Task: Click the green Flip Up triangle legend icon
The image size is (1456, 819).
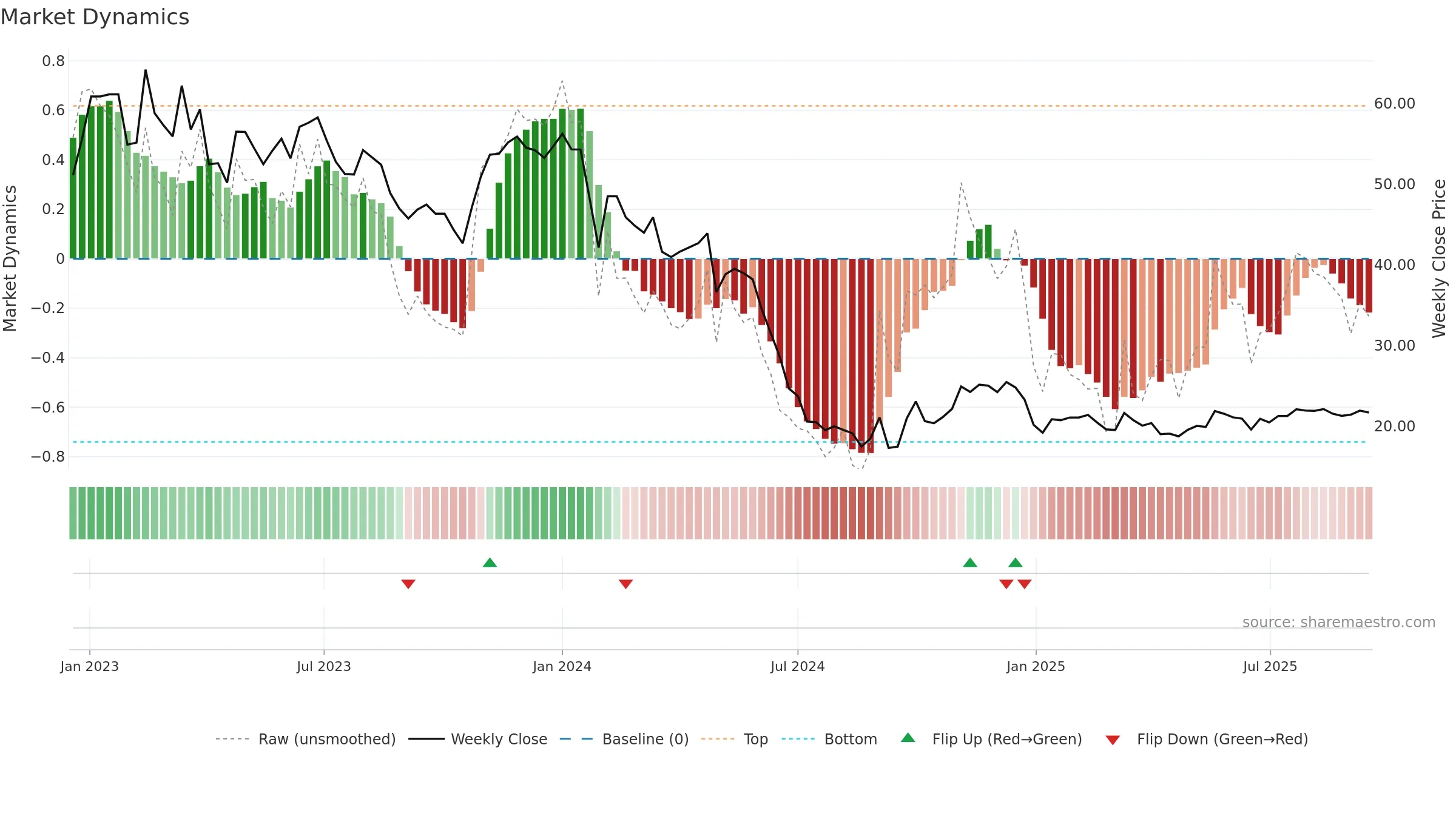Action: (x=908, y=738)
